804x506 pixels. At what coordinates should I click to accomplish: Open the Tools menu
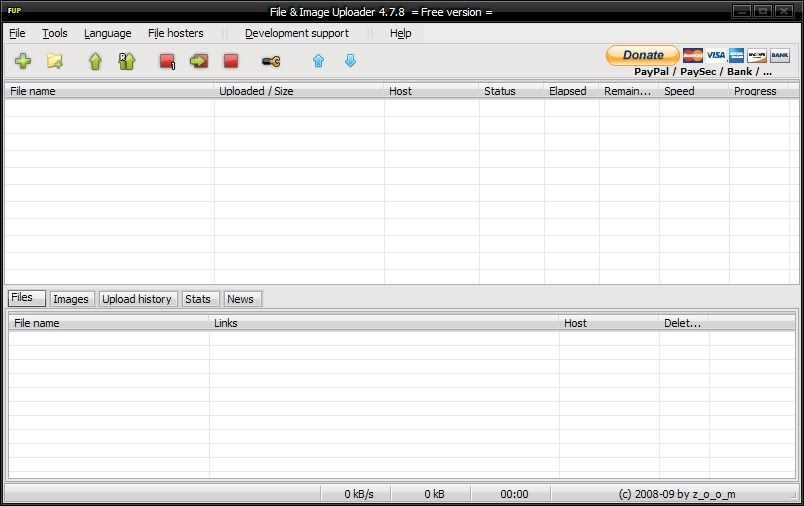(x=54, y=33)
